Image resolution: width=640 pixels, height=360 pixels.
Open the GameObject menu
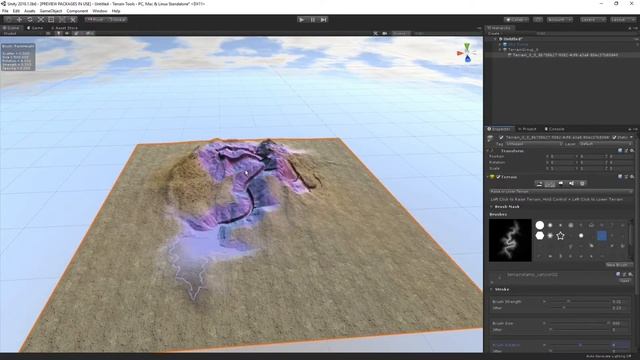pos(51,11)
